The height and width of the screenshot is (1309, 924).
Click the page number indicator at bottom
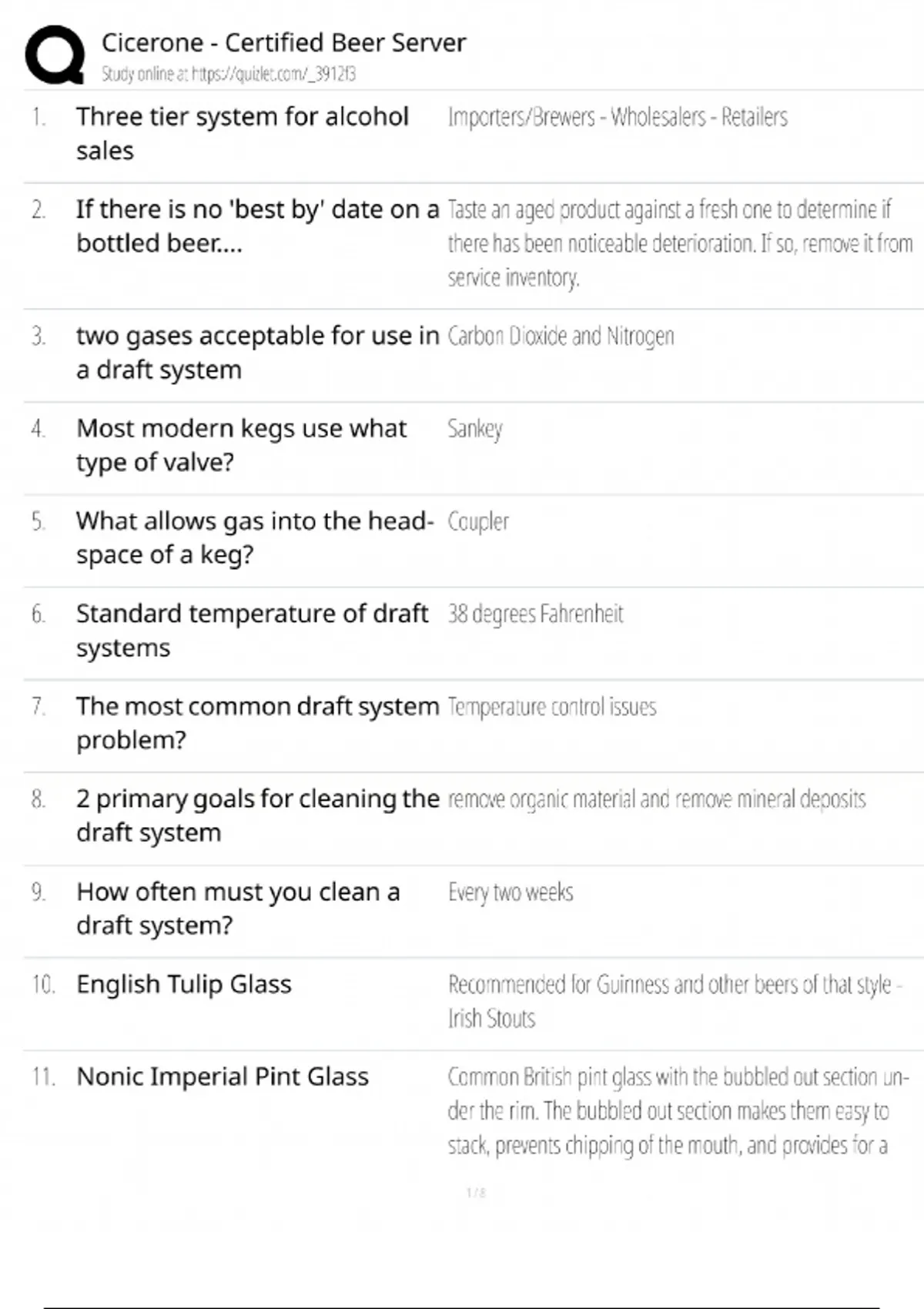[476, 1193]
